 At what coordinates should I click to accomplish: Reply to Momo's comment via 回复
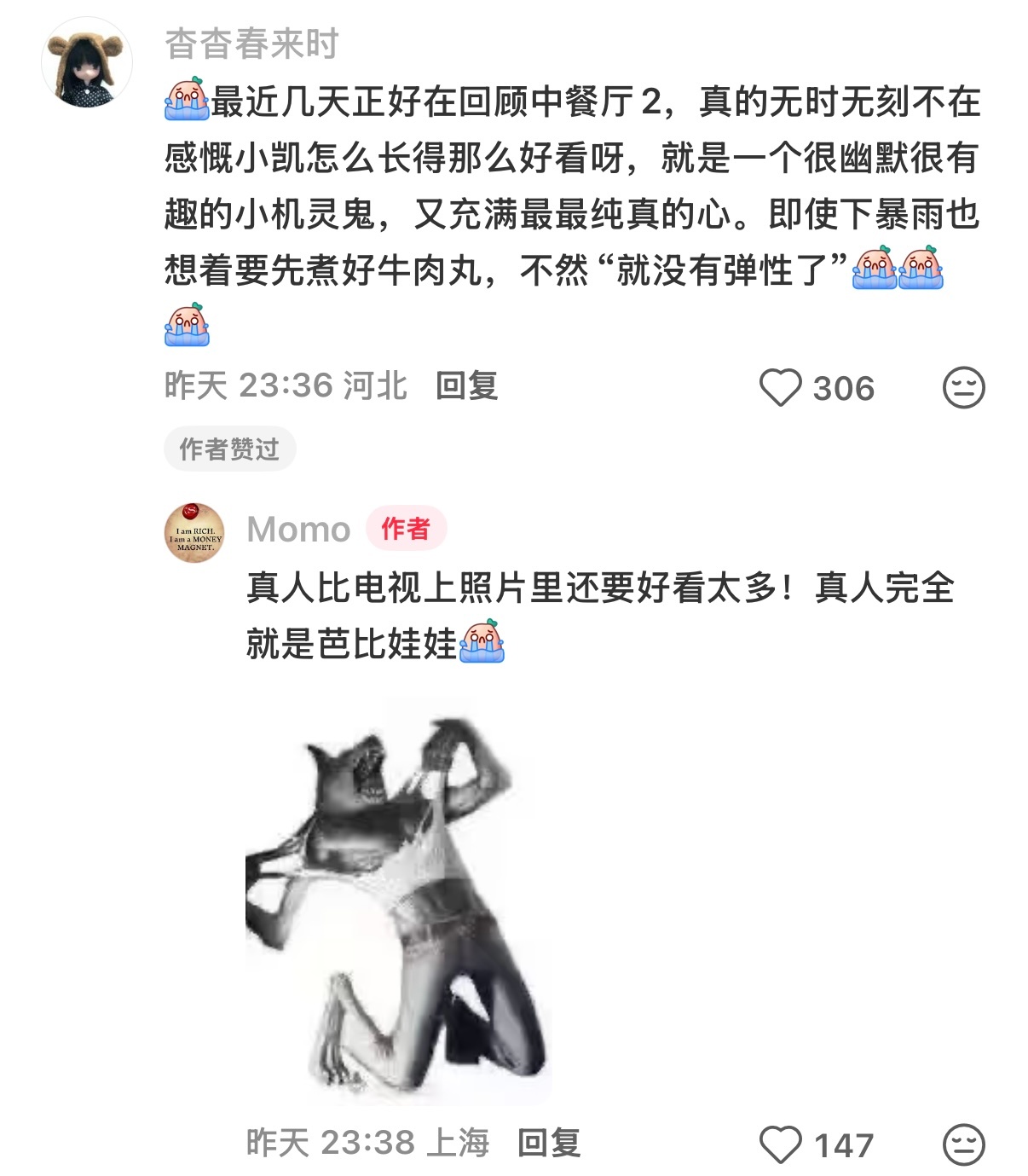tap(549, 1143)
